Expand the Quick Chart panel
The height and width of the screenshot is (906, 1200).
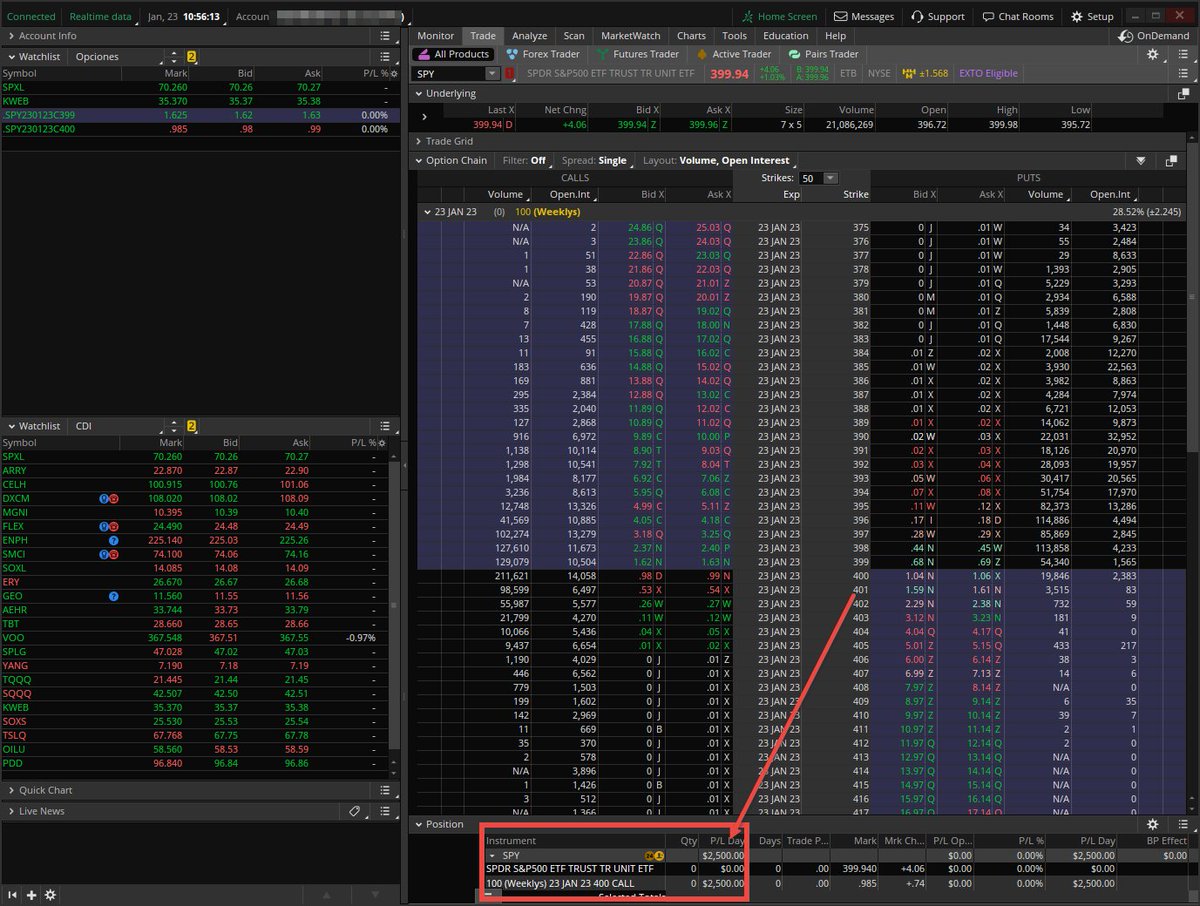tap(10, 790)
